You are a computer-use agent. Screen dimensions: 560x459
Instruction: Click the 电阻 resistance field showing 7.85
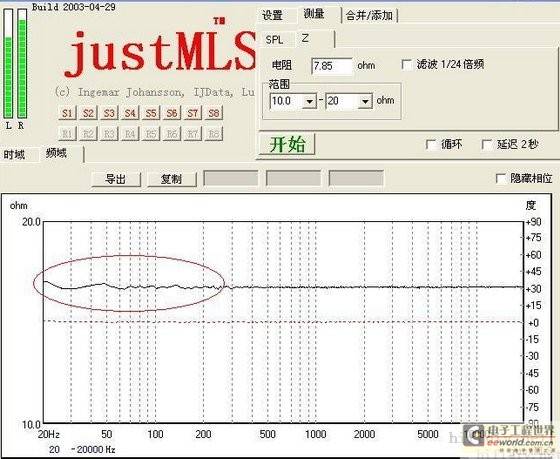point(332,66)
